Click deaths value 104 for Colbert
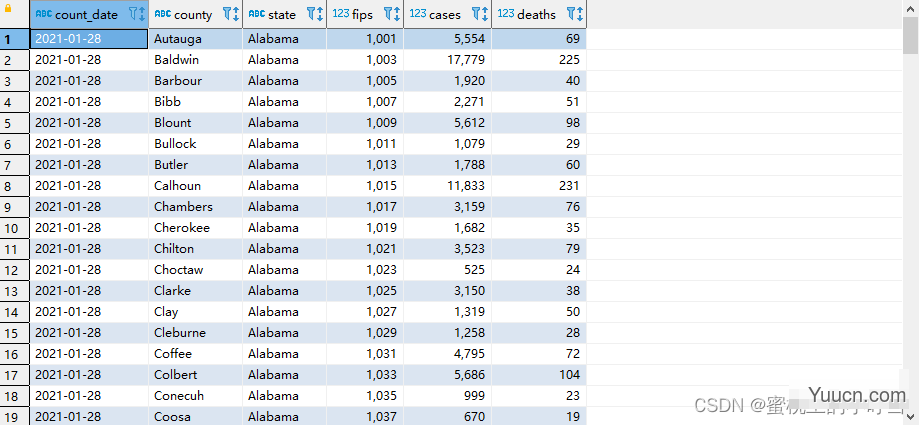 (x=538, y=375)
